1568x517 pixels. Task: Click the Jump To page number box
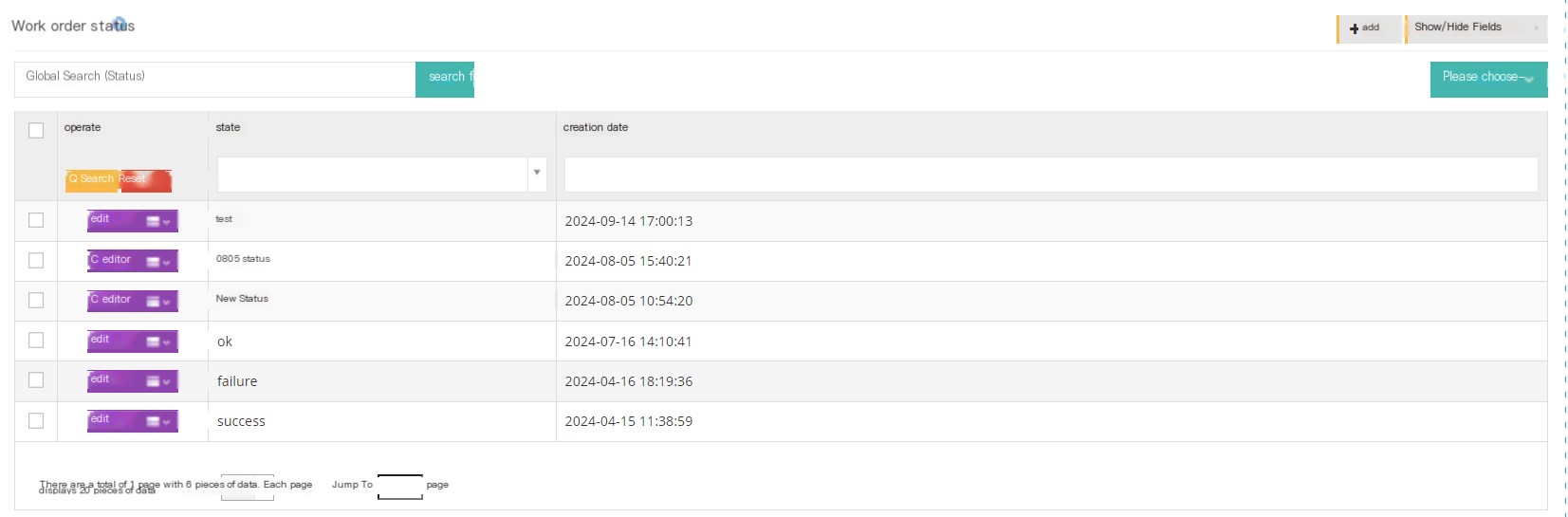click(400, 487)
